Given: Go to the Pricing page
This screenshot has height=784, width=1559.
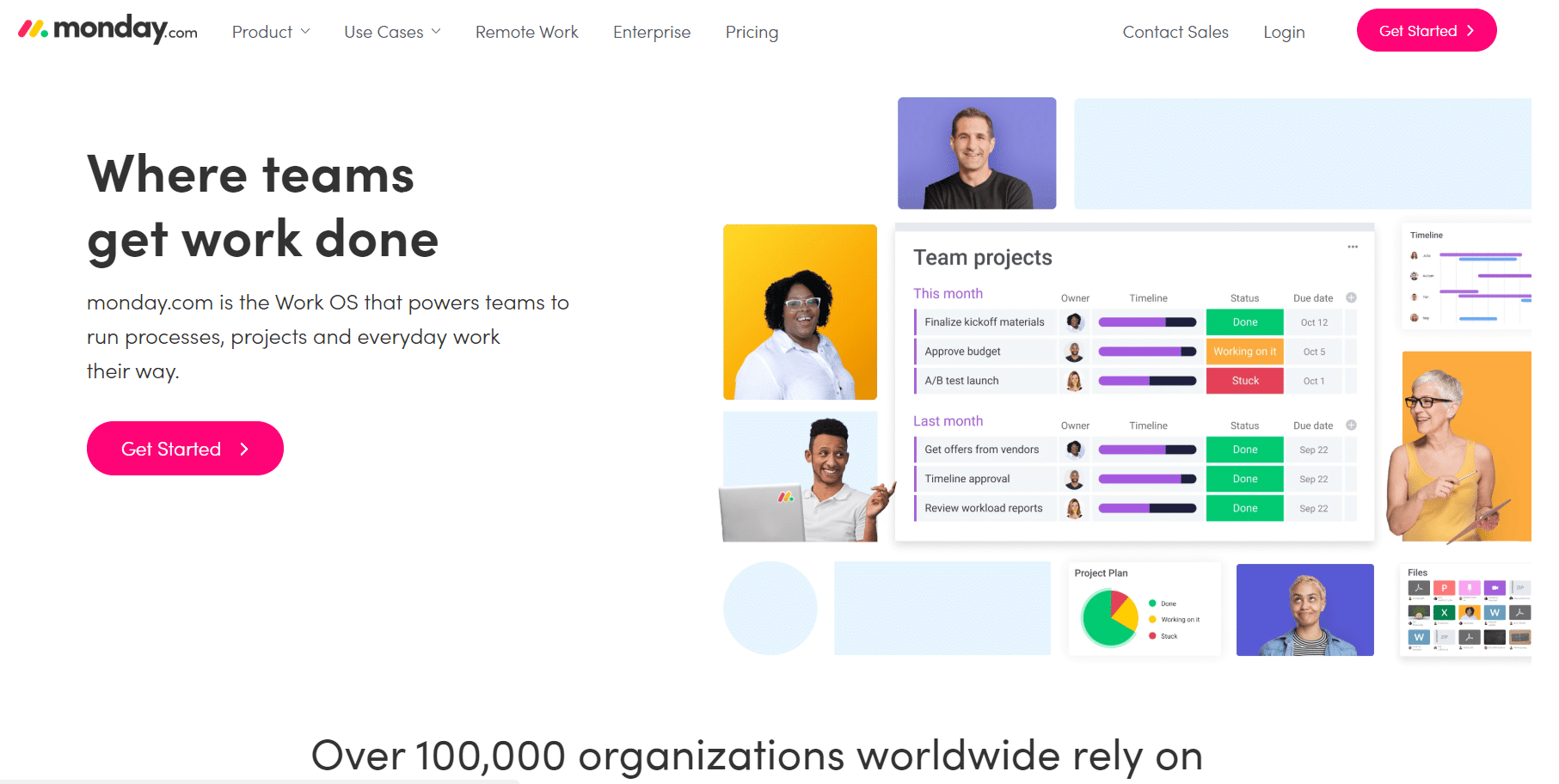Looking at the screenshot, I should coord(752,32).
